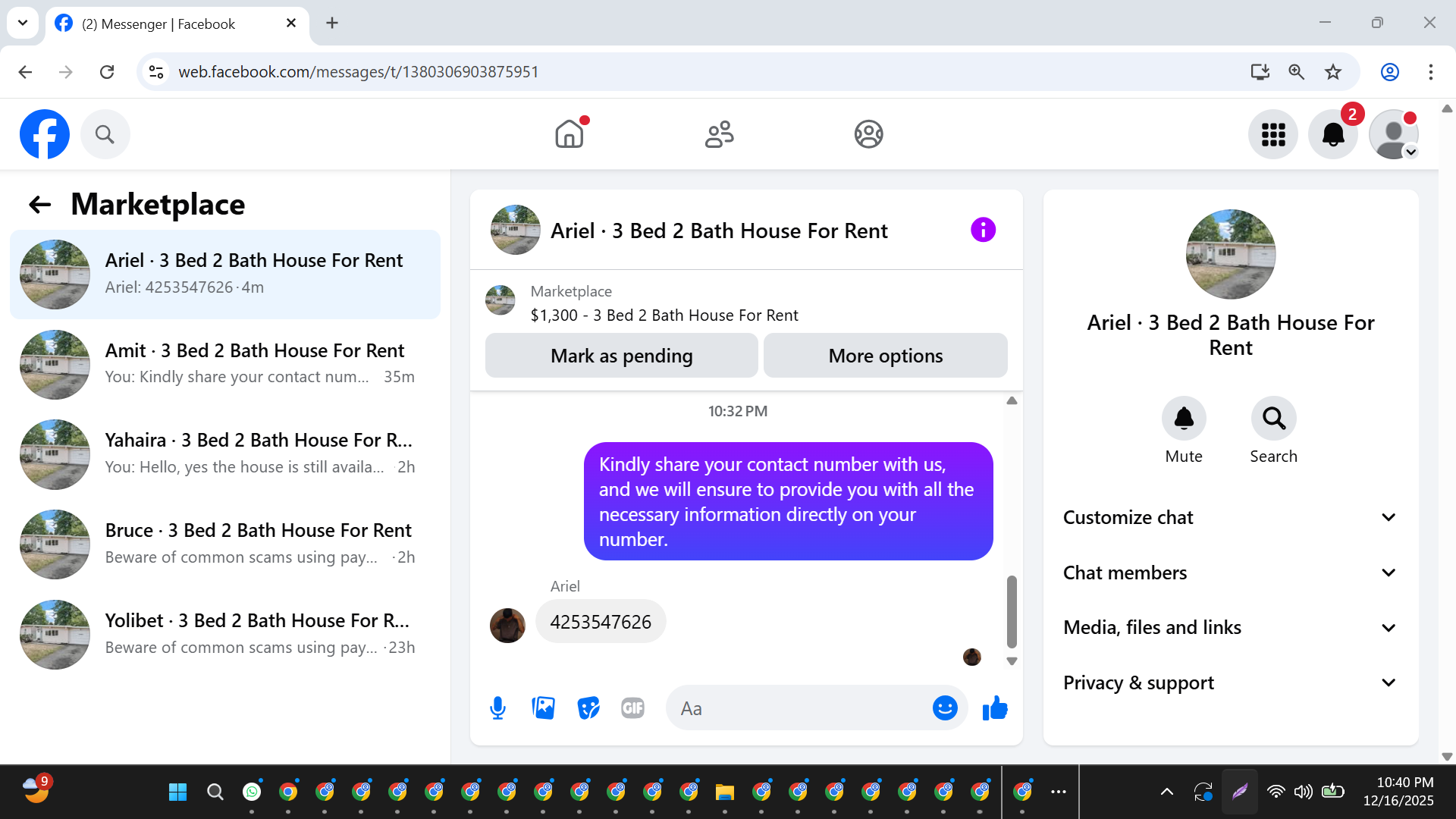Open the Groups icon in top navigation
This screenshot has height=819, width=1456.
868,134
